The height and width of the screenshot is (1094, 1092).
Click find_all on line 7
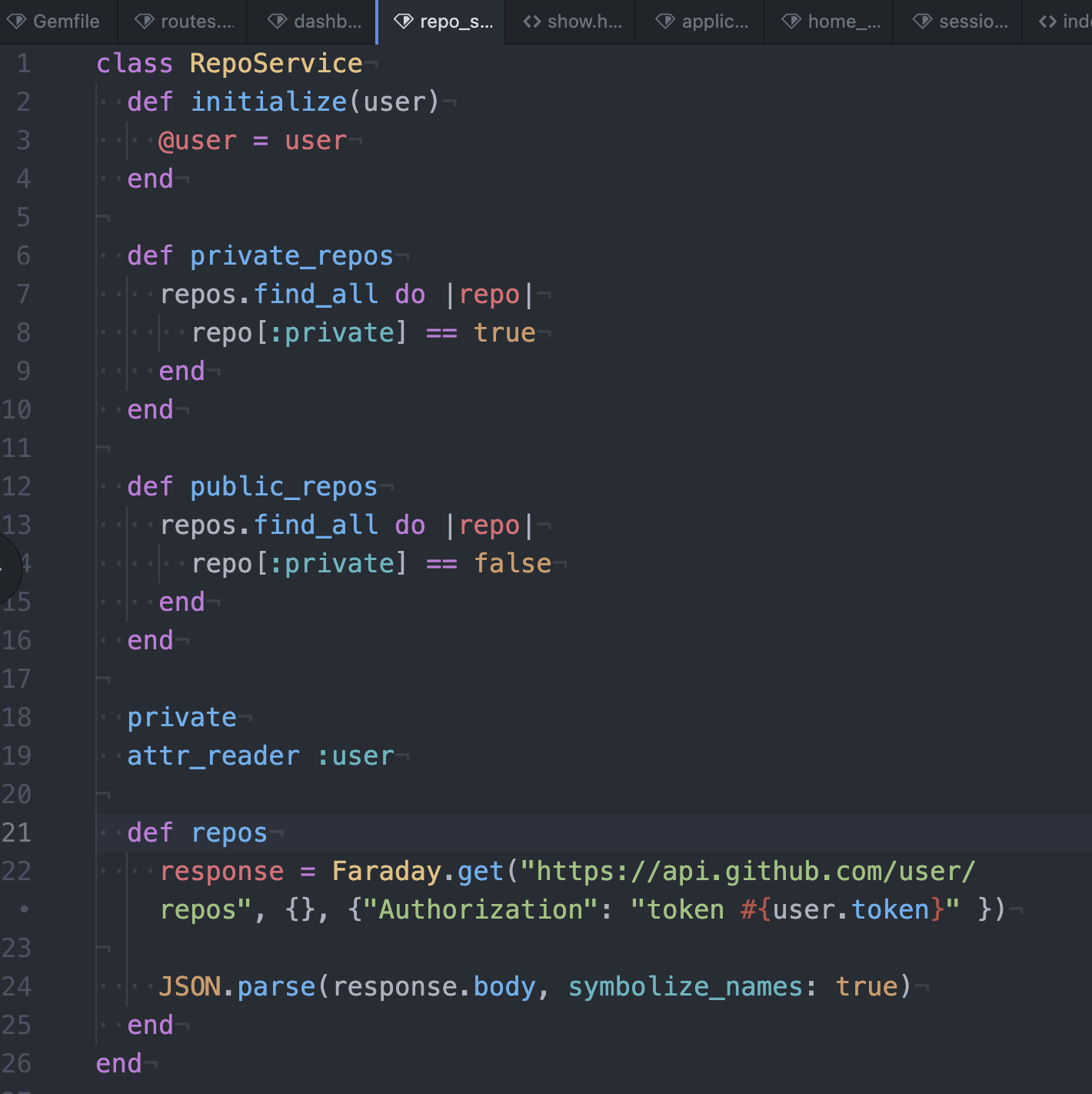coord(315,294)
